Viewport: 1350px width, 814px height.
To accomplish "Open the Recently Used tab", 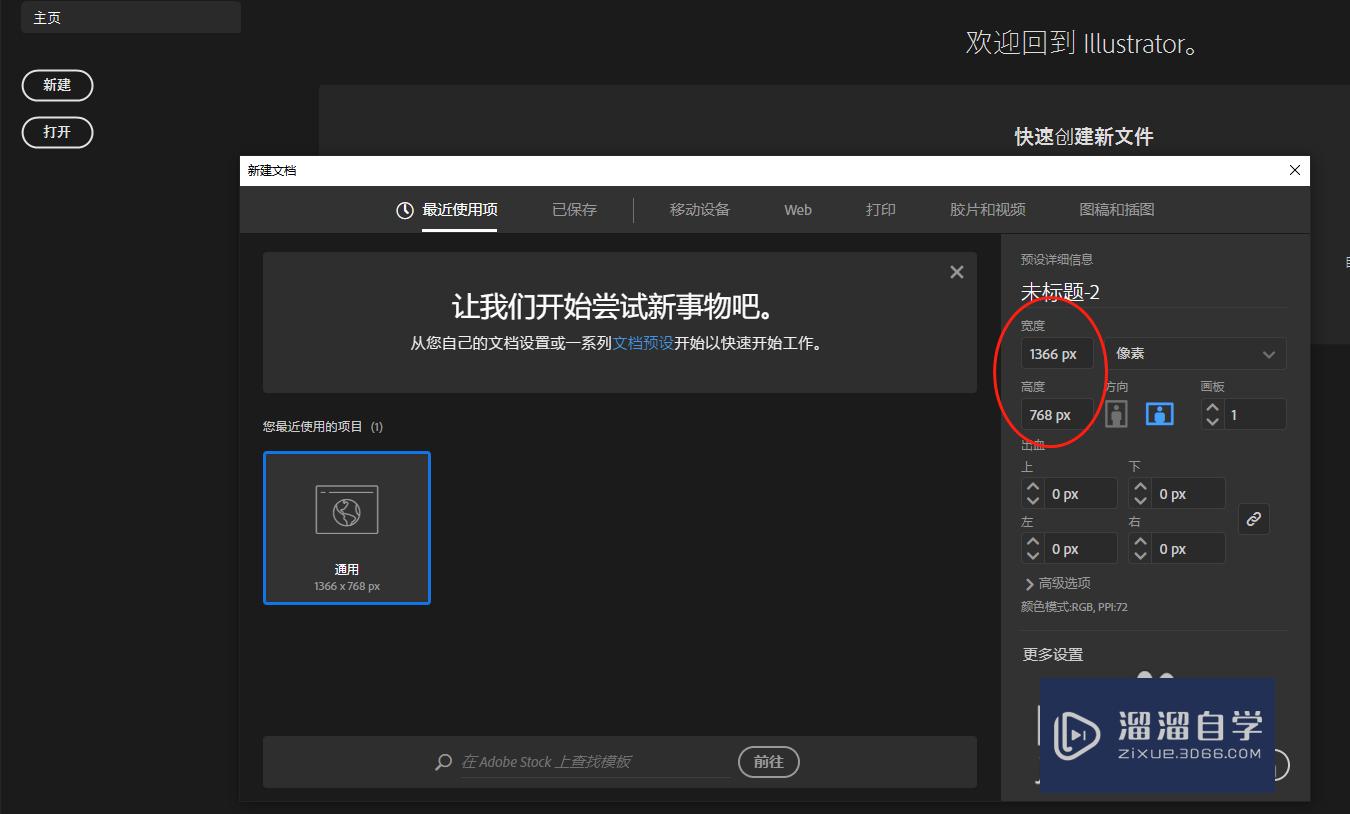I will click(x=447, y=210).
